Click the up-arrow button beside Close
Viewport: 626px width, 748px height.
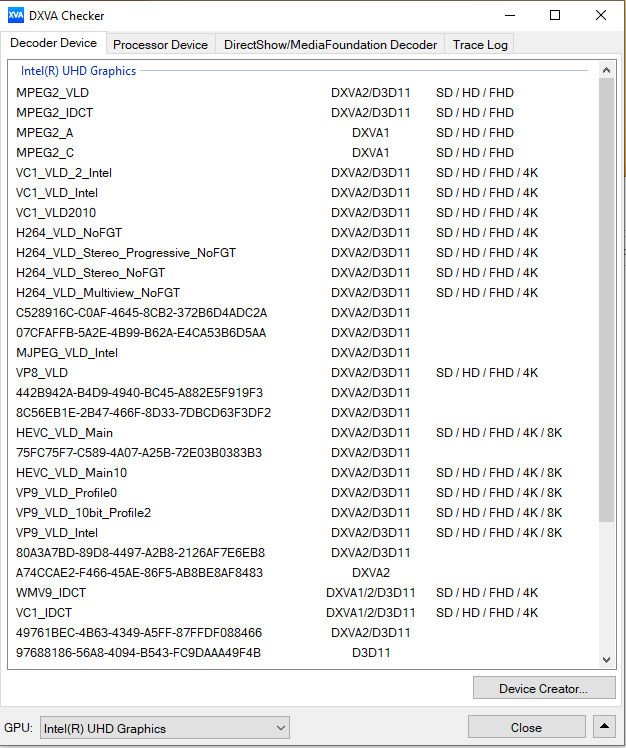(x=605, y=727)
